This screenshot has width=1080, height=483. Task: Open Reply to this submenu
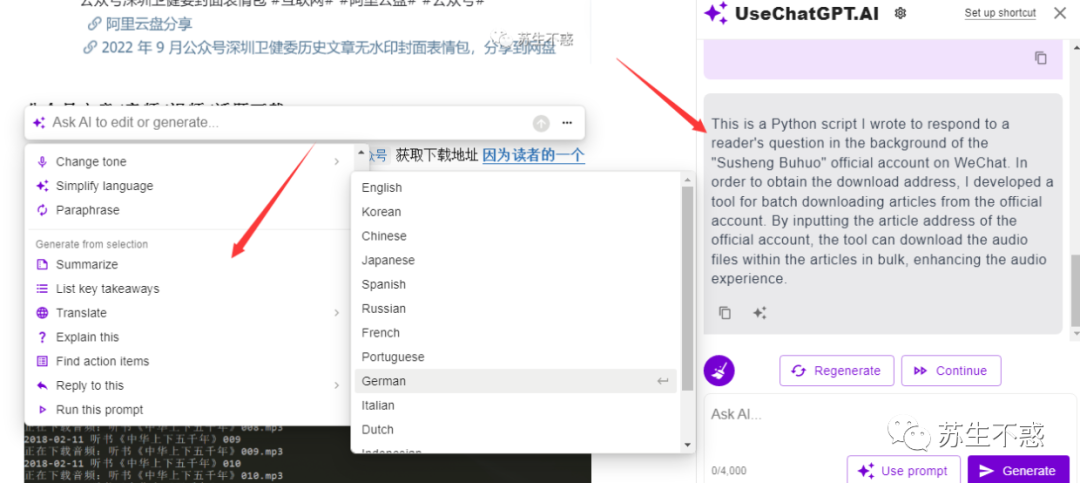188,385
